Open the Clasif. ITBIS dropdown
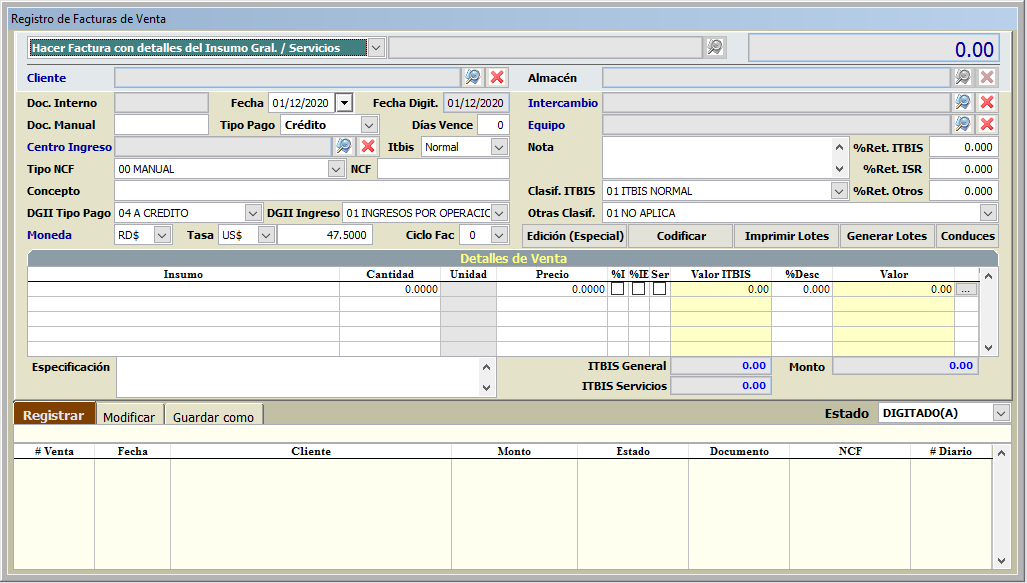1027x583 pixels. coord(839,191)
